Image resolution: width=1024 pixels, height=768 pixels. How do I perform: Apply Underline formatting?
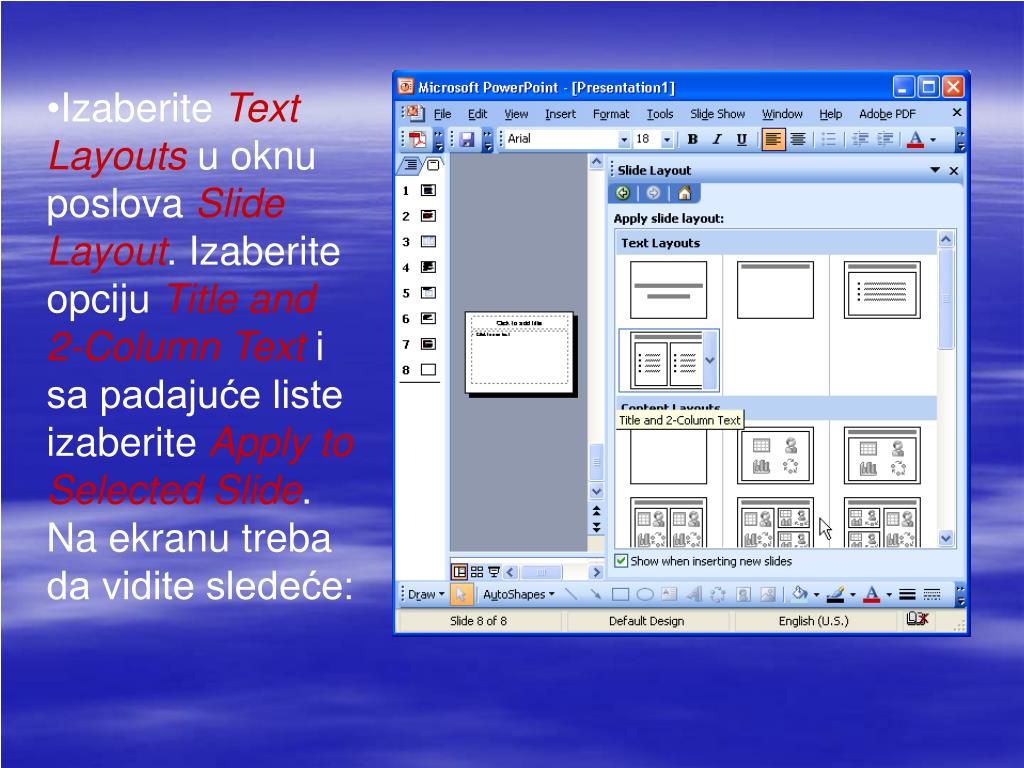(x=741, y=139)
